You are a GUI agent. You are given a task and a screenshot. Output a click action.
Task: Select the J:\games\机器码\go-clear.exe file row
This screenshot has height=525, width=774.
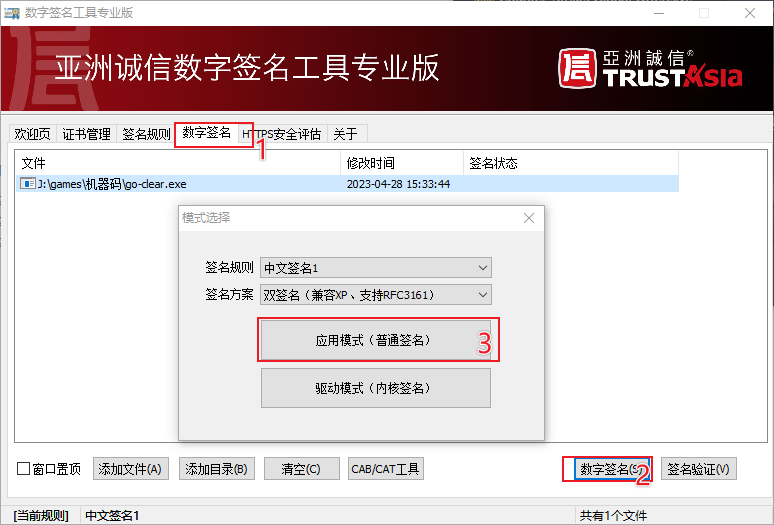pyautogui.click(x=348, y=184)
